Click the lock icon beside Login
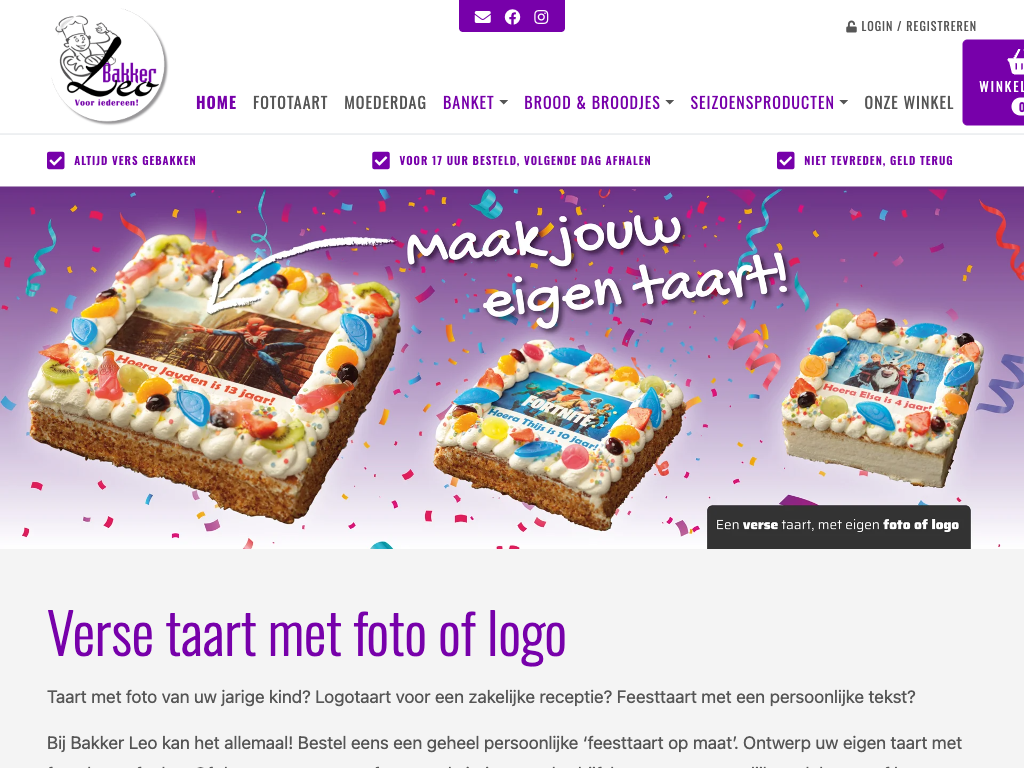 coord(852,27)
